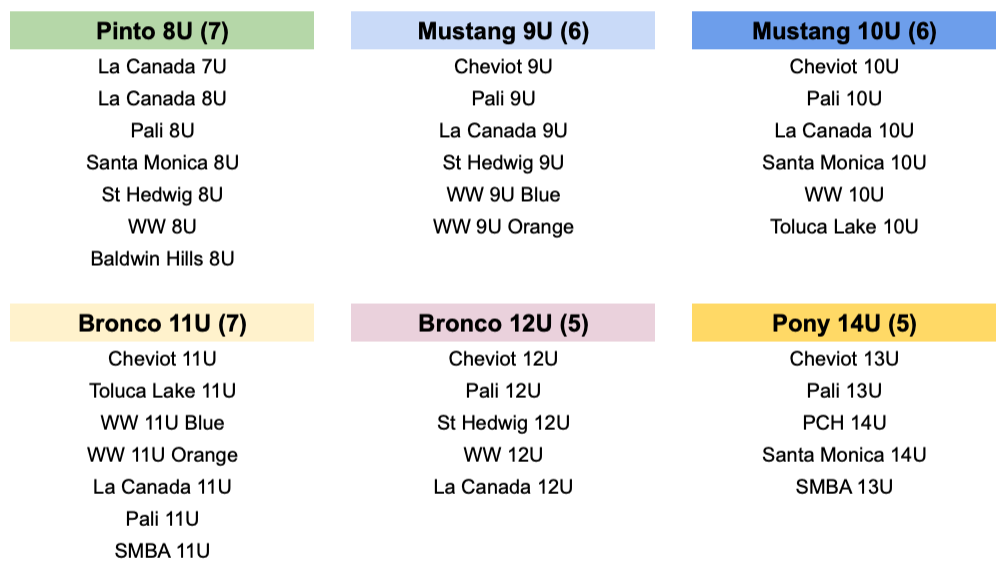
Task: Click the Santa Monica 8U entry
Action: (x=162, y=163)
